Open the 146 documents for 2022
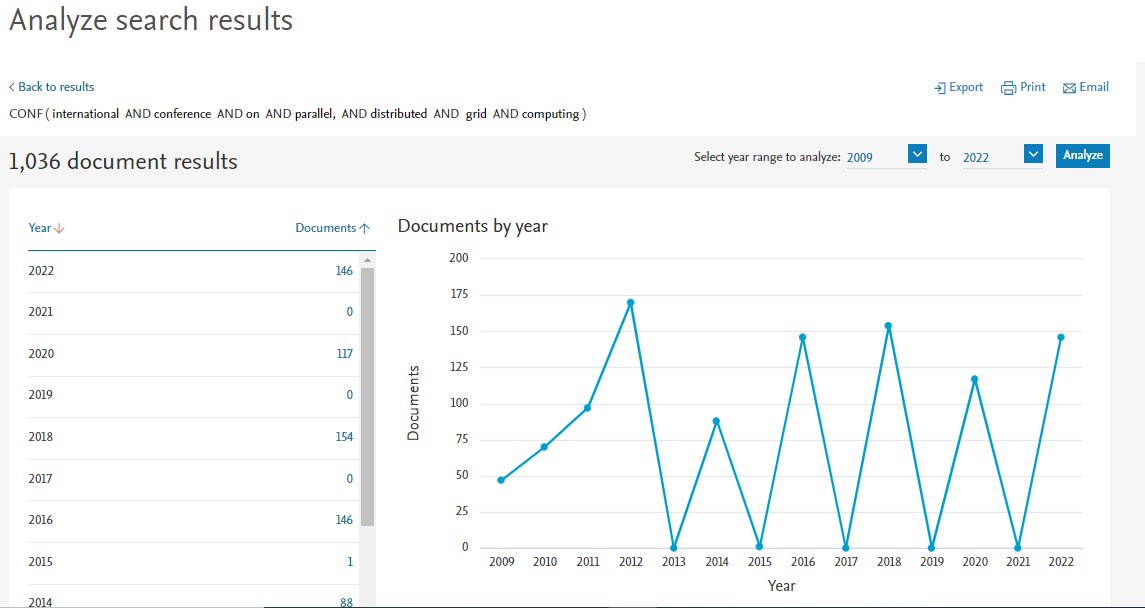 tap(343, 271)
